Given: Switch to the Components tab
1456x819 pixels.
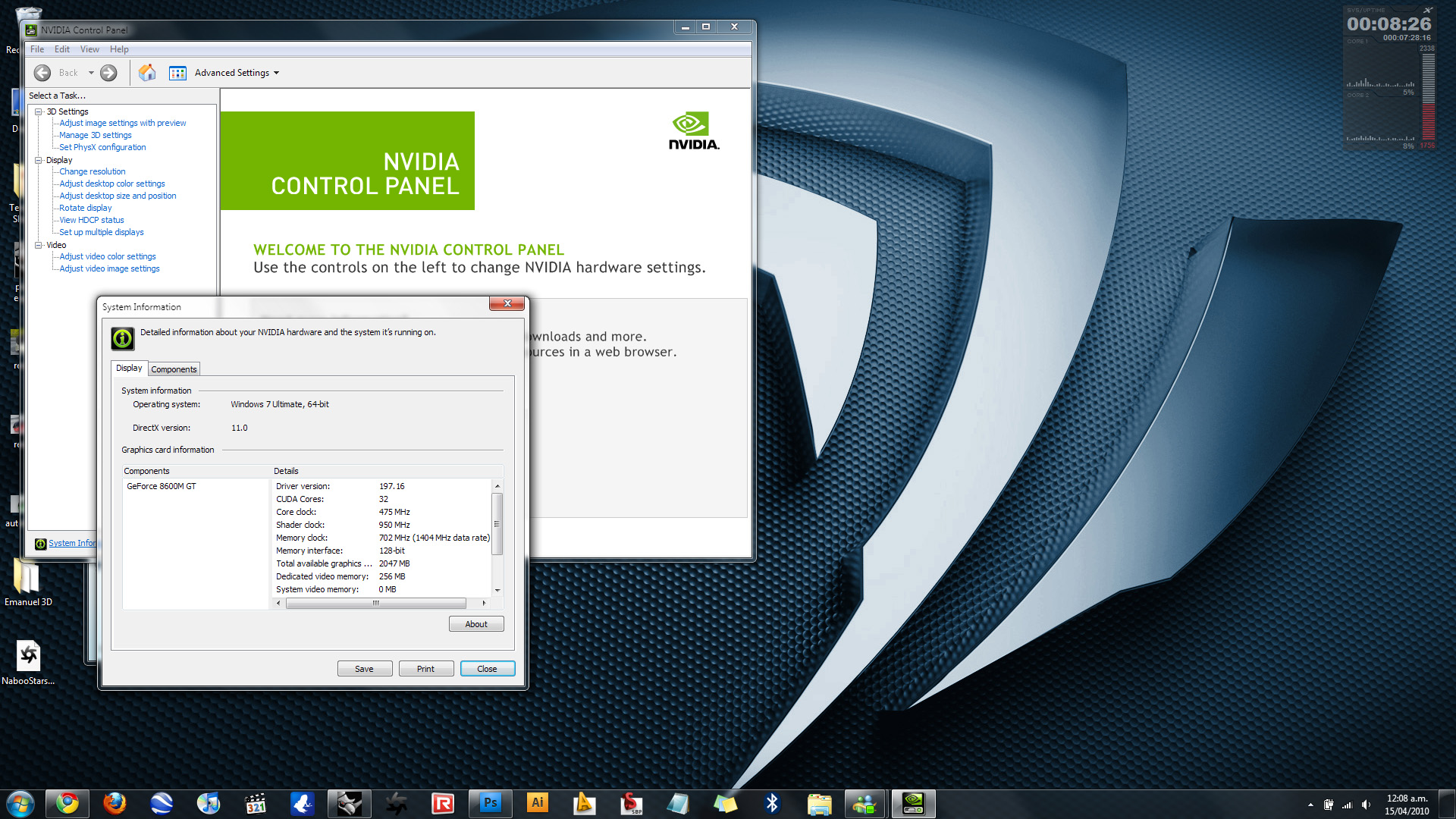Looking at the screenshot, I should 174,369.
